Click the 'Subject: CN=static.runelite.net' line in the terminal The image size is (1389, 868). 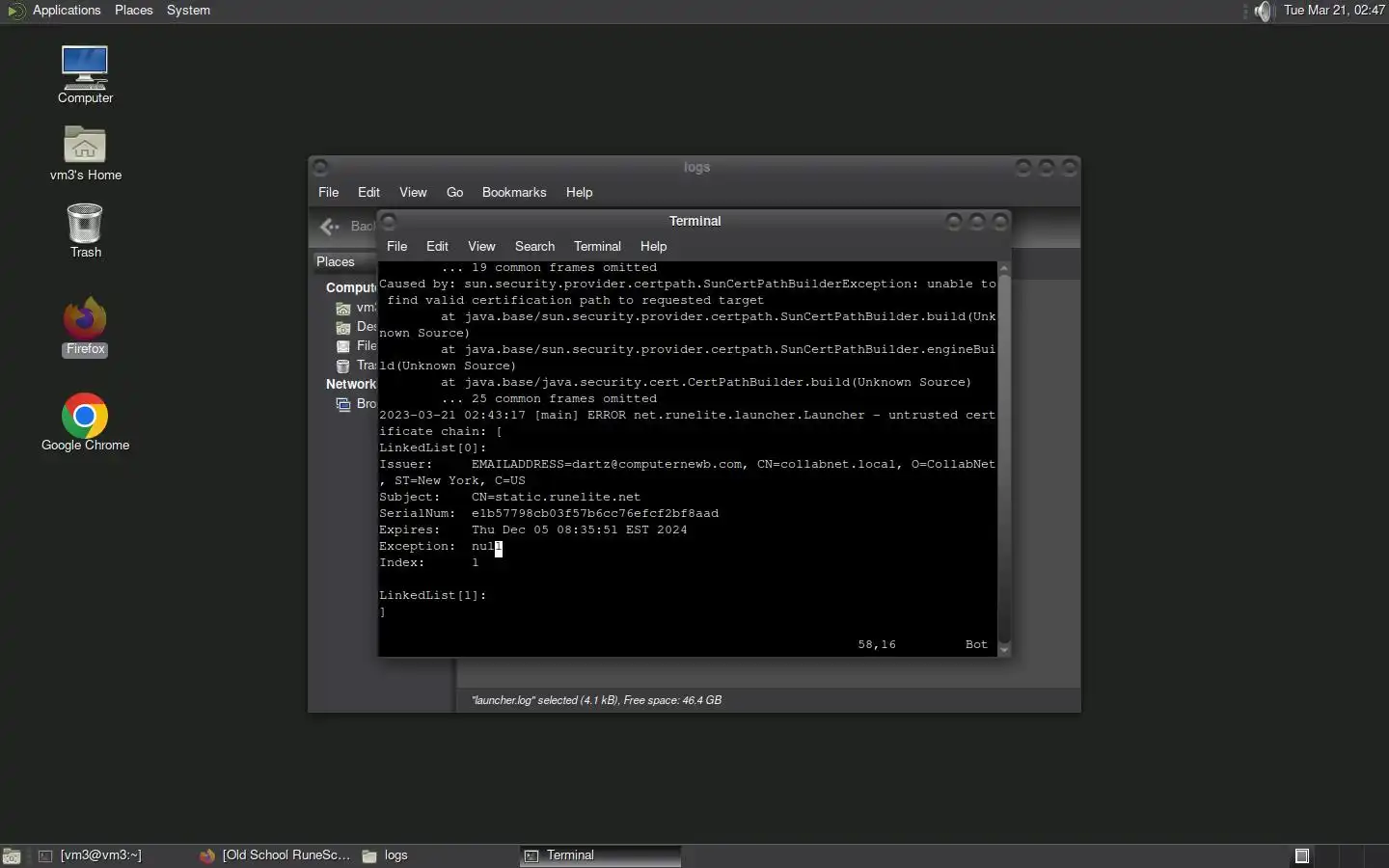pos(510,497)
